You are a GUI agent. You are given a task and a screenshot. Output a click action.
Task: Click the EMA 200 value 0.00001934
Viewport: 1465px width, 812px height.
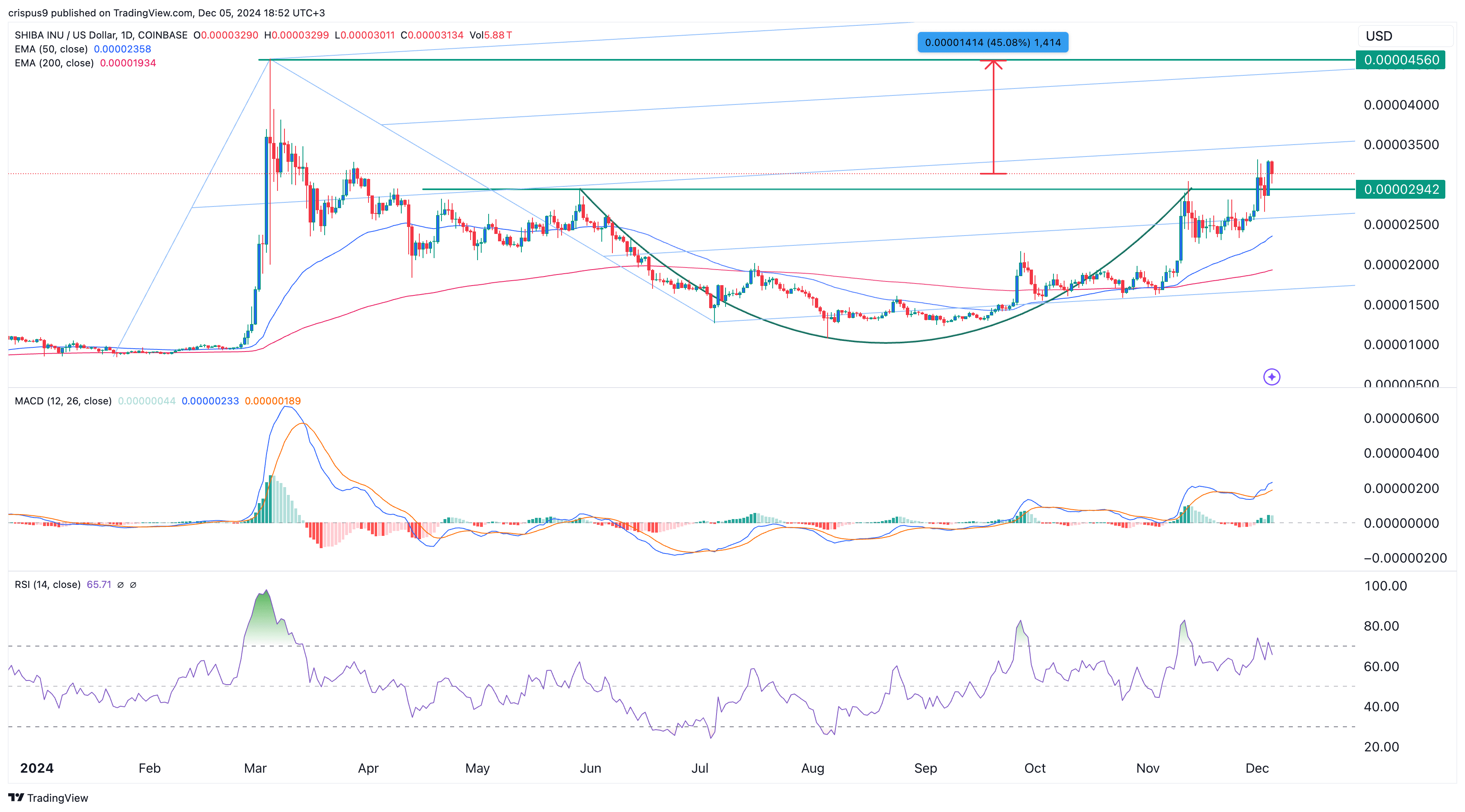click(x=128, y=63)
